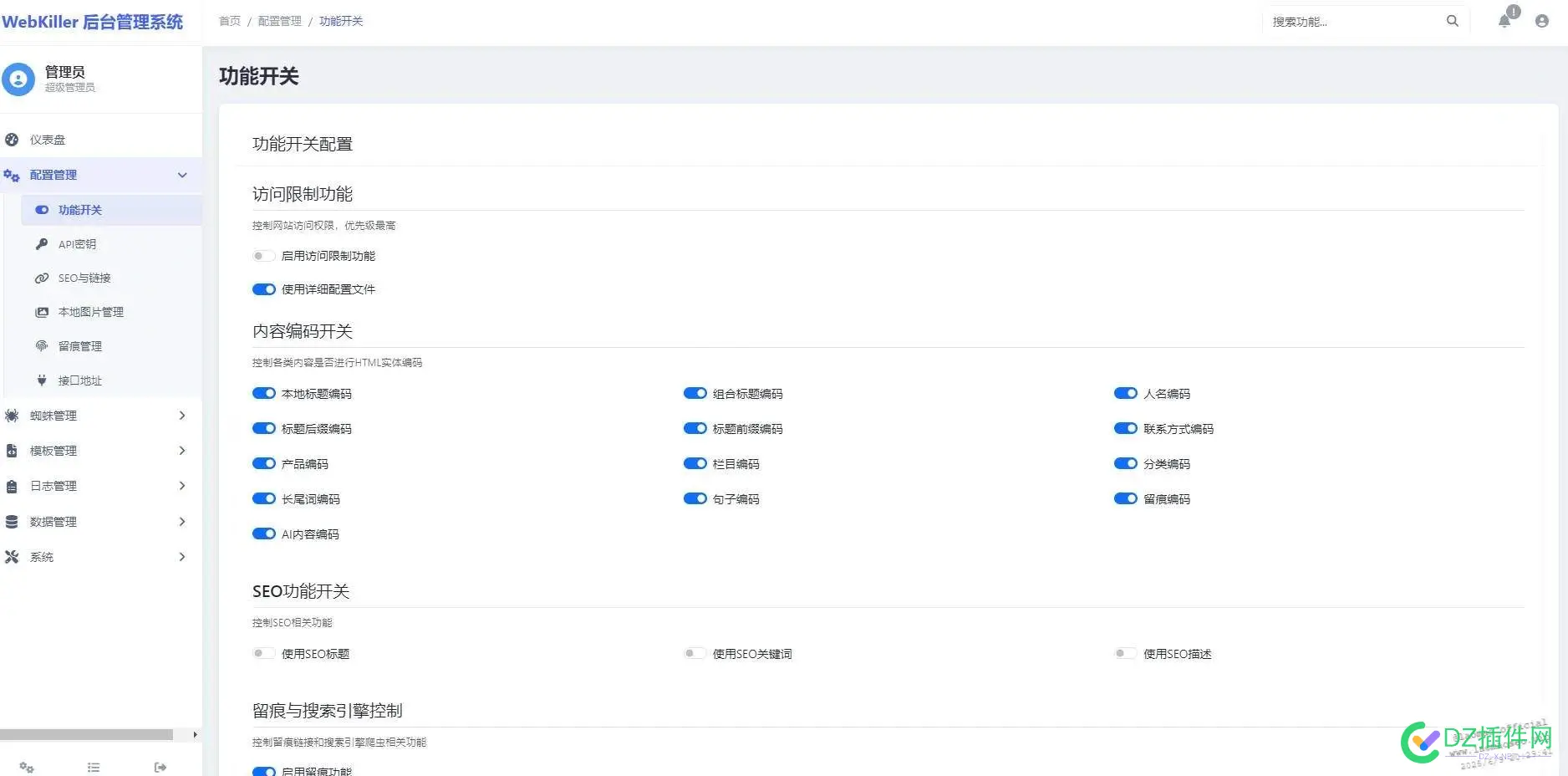
Task: Click the tools icon beside 系统
Action: (x=12, y=557)
